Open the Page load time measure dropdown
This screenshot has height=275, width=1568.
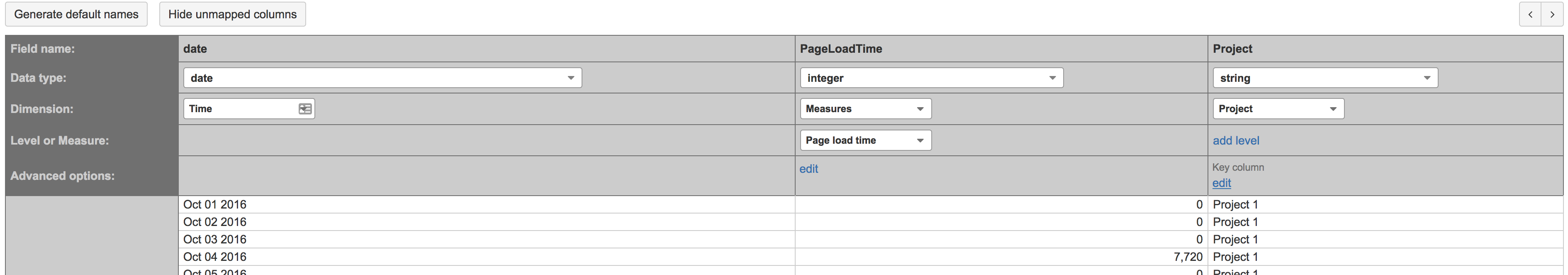865,140
